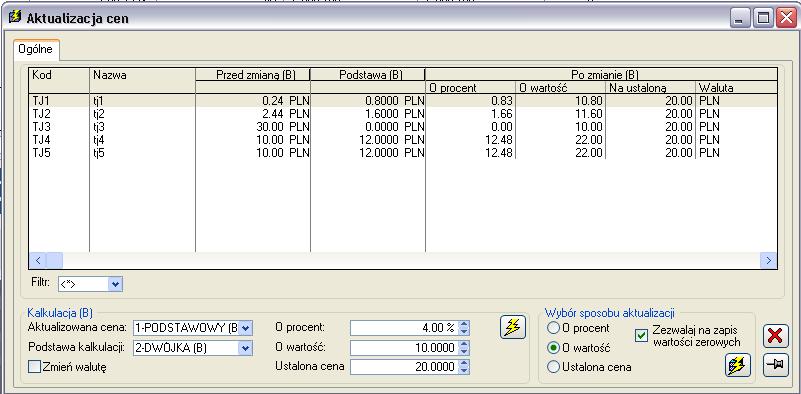Image resolution: width=801 pixels, height=394 pixels.
Task: Click the Waluta column header
Action: pos(736,87)
